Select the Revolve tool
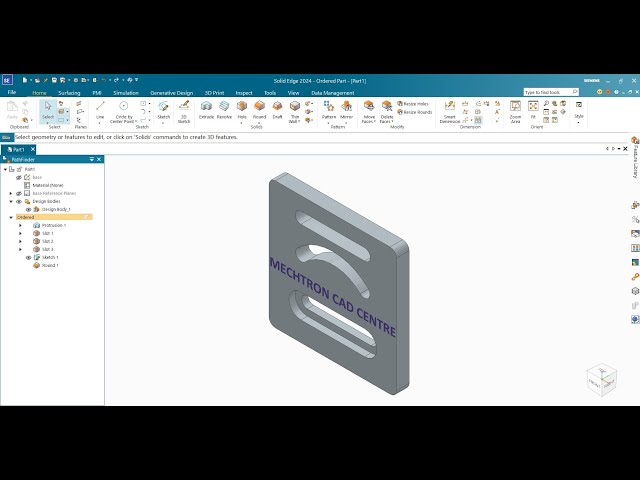640x480 pixels. click(x=224, y=110)
